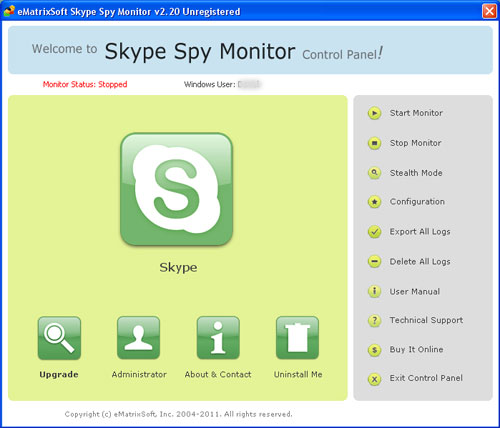500x428 pixels.
Task: Choose the Delete All Logs label
Action: click(x=420, y=262)
